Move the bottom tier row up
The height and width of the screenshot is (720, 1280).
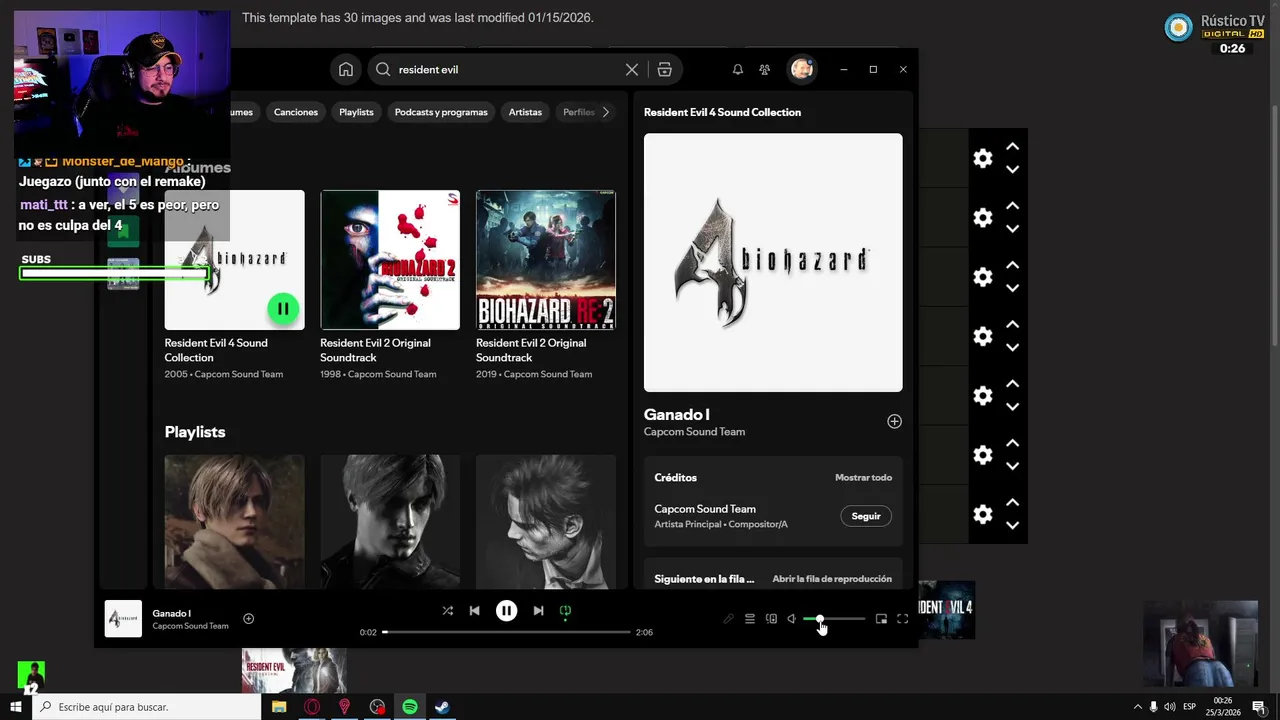pyautogui.click(x=1012, y=503)
